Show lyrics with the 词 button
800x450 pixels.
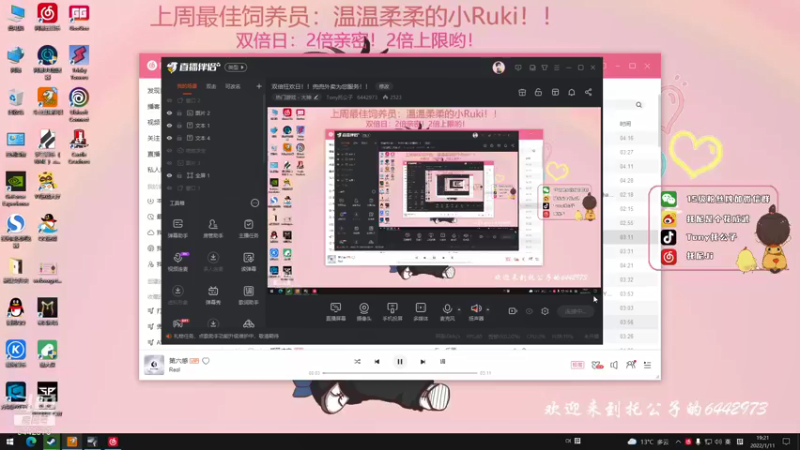coord(442,361)
